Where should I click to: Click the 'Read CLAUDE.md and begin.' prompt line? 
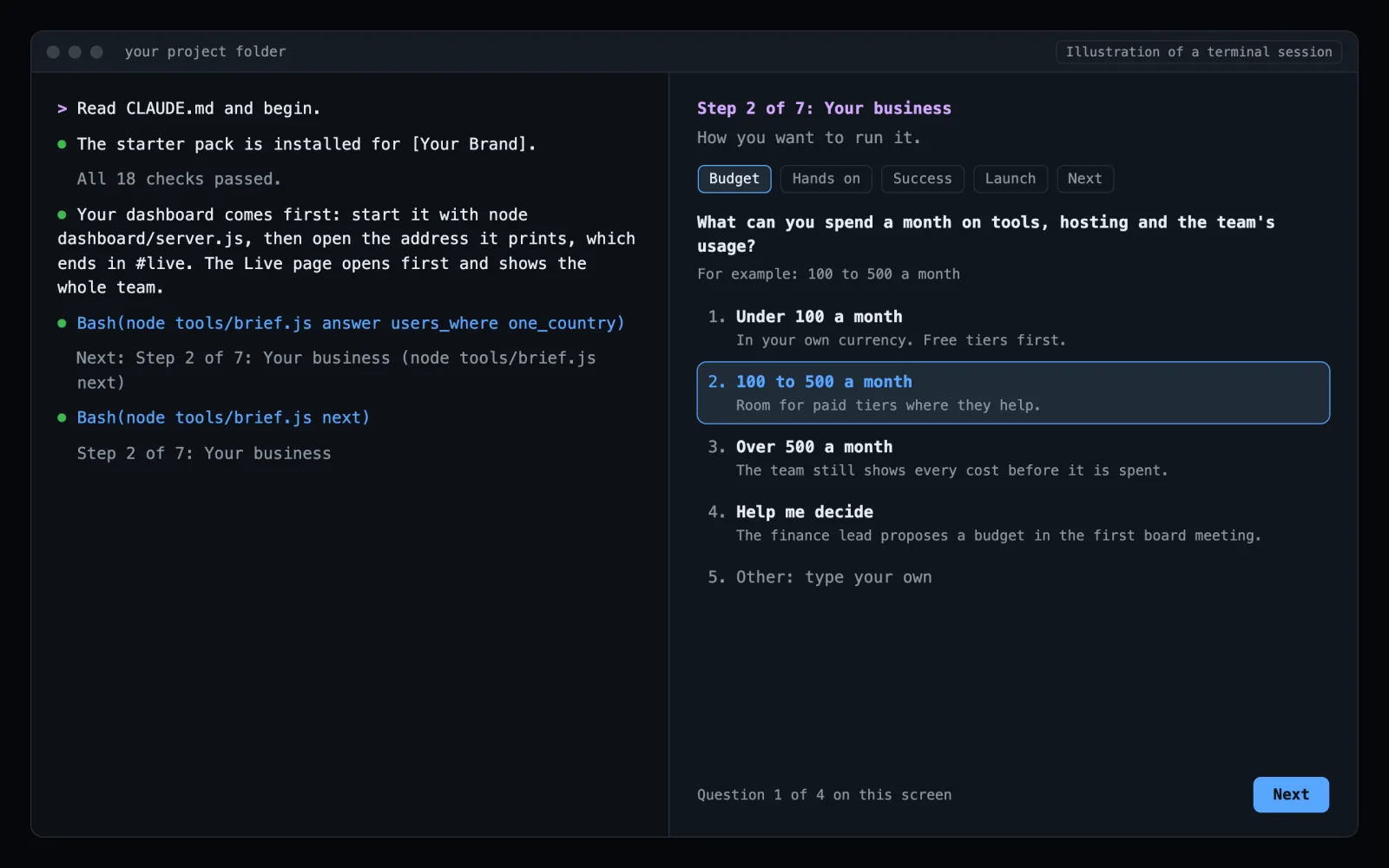pyautogui.click(x=199, y=108)
